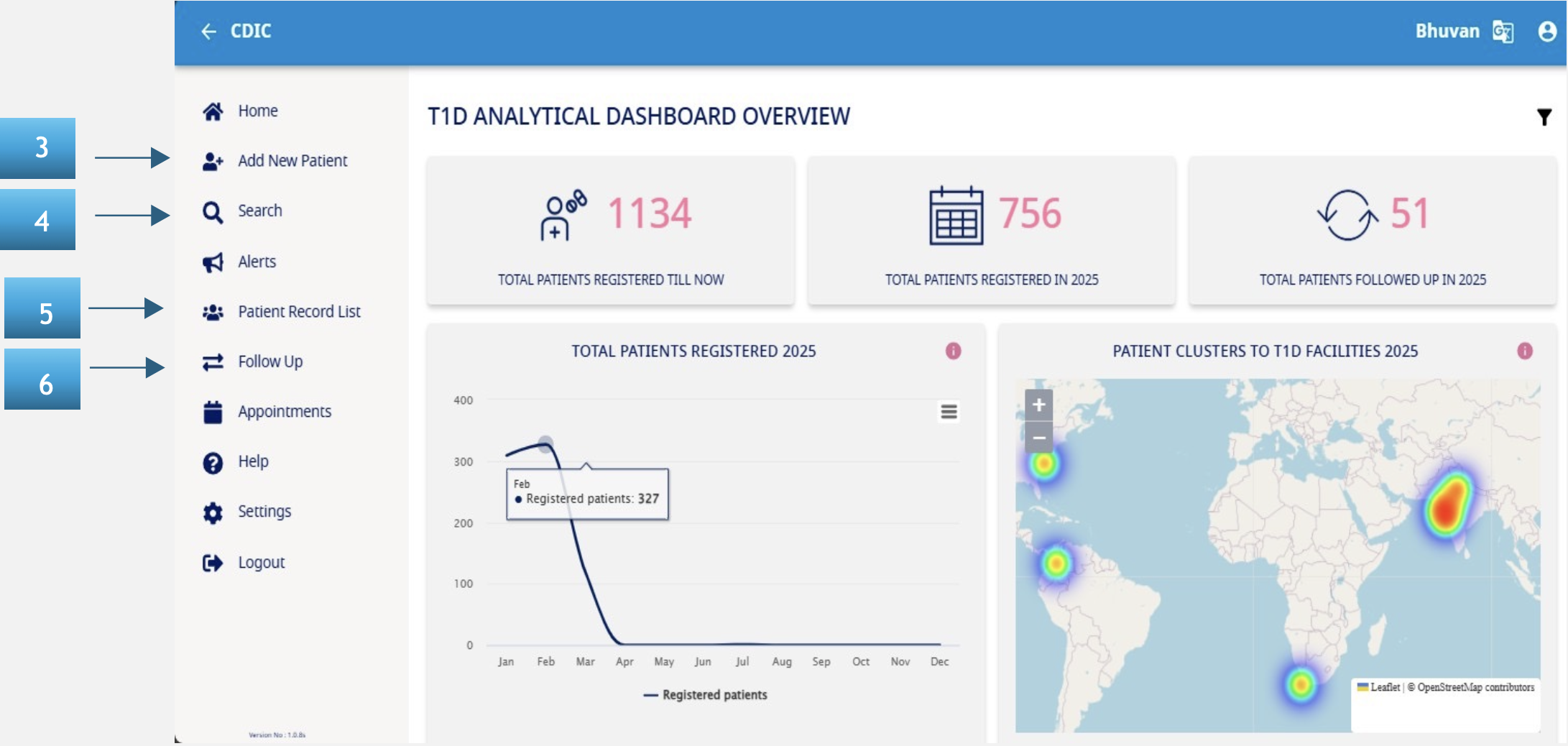This screenshot has width=1568, height=746.
Task: Click info icon on Total Patients Registered chart
Action: tap(953, 351)
